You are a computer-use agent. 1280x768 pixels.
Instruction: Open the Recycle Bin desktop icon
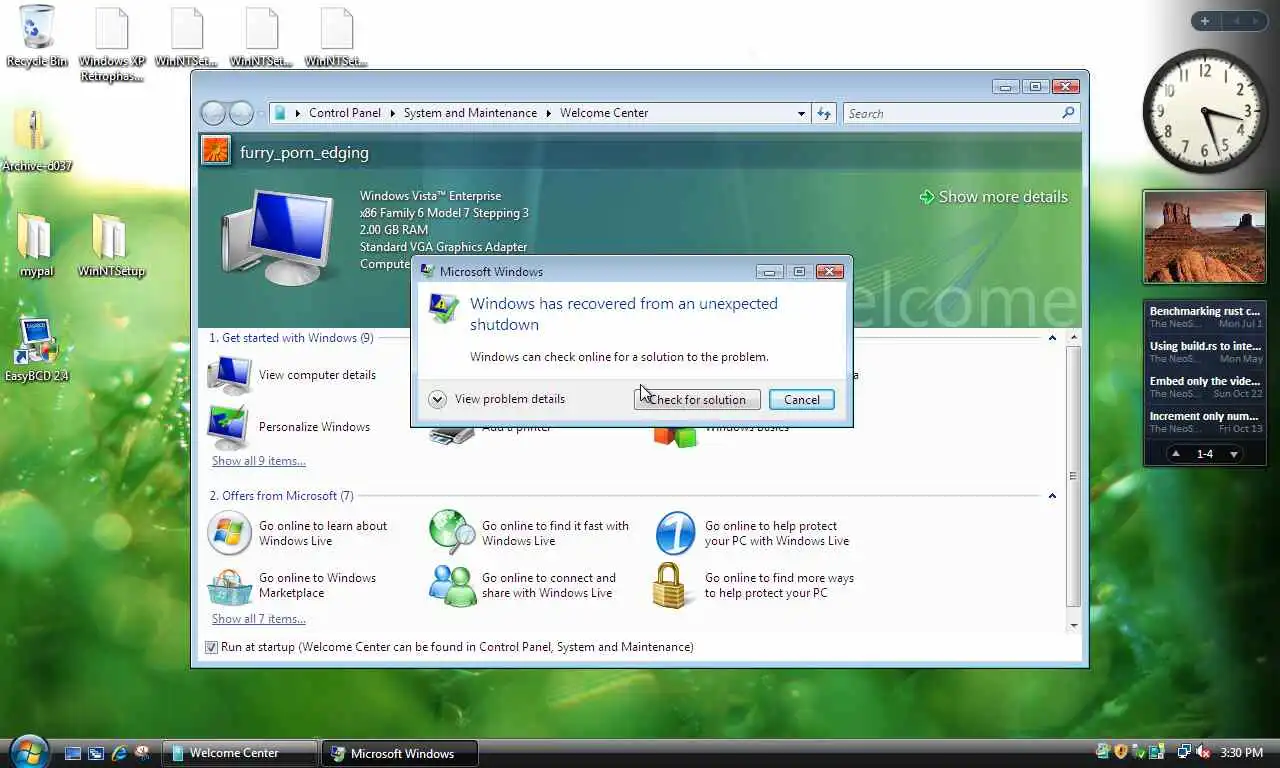pos(37,36)
